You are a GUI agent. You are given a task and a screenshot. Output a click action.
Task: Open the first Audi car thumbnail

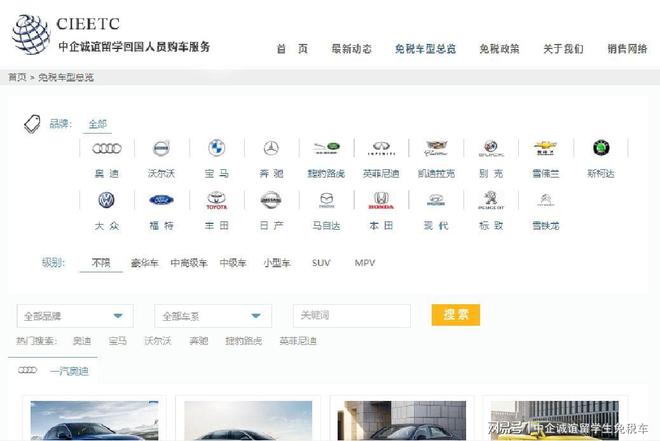click(x=94, y=420)
